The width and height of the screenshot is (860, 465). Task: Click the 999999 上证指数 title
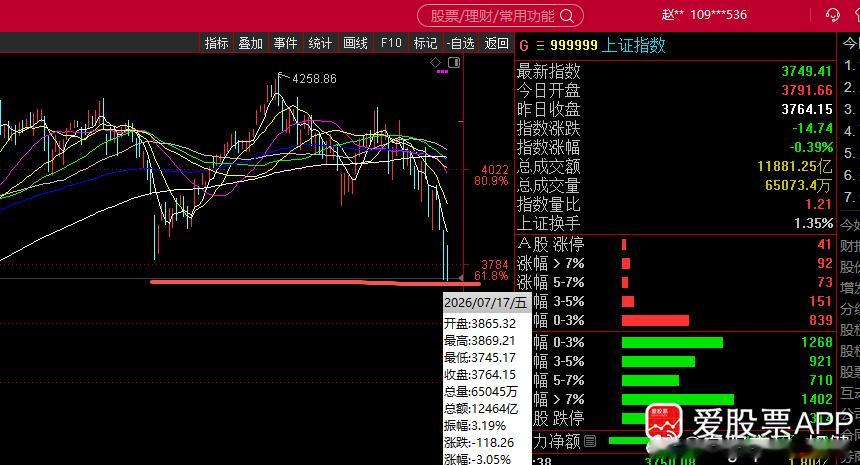click(608, 45)
